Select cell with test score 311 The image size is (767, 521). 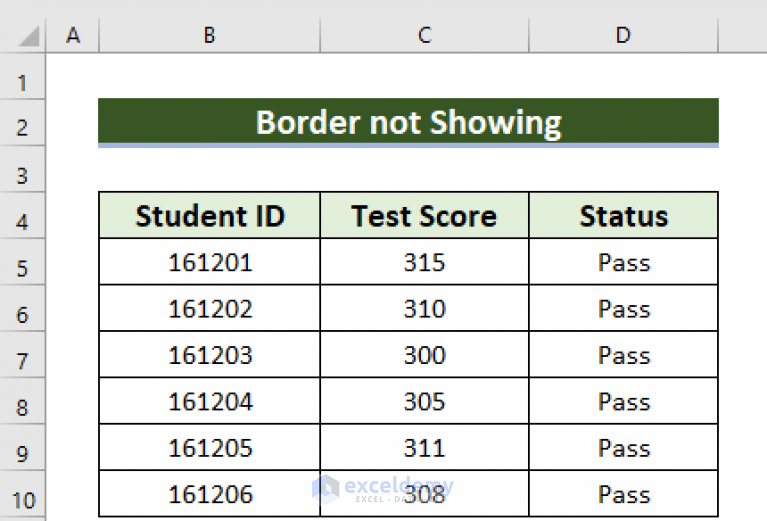coord(425,447)
